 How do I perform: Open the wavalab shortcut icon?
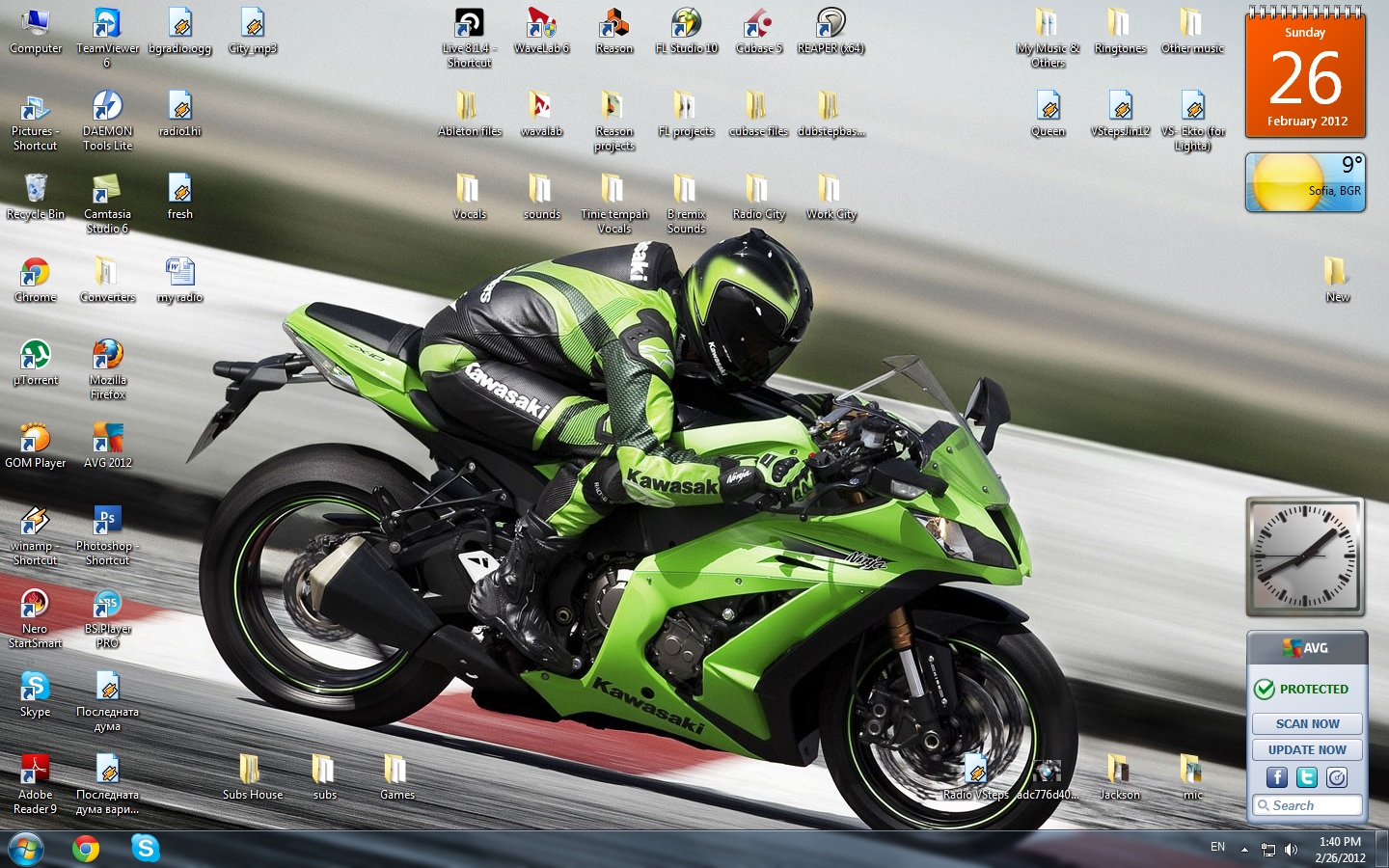coord(542,114)
